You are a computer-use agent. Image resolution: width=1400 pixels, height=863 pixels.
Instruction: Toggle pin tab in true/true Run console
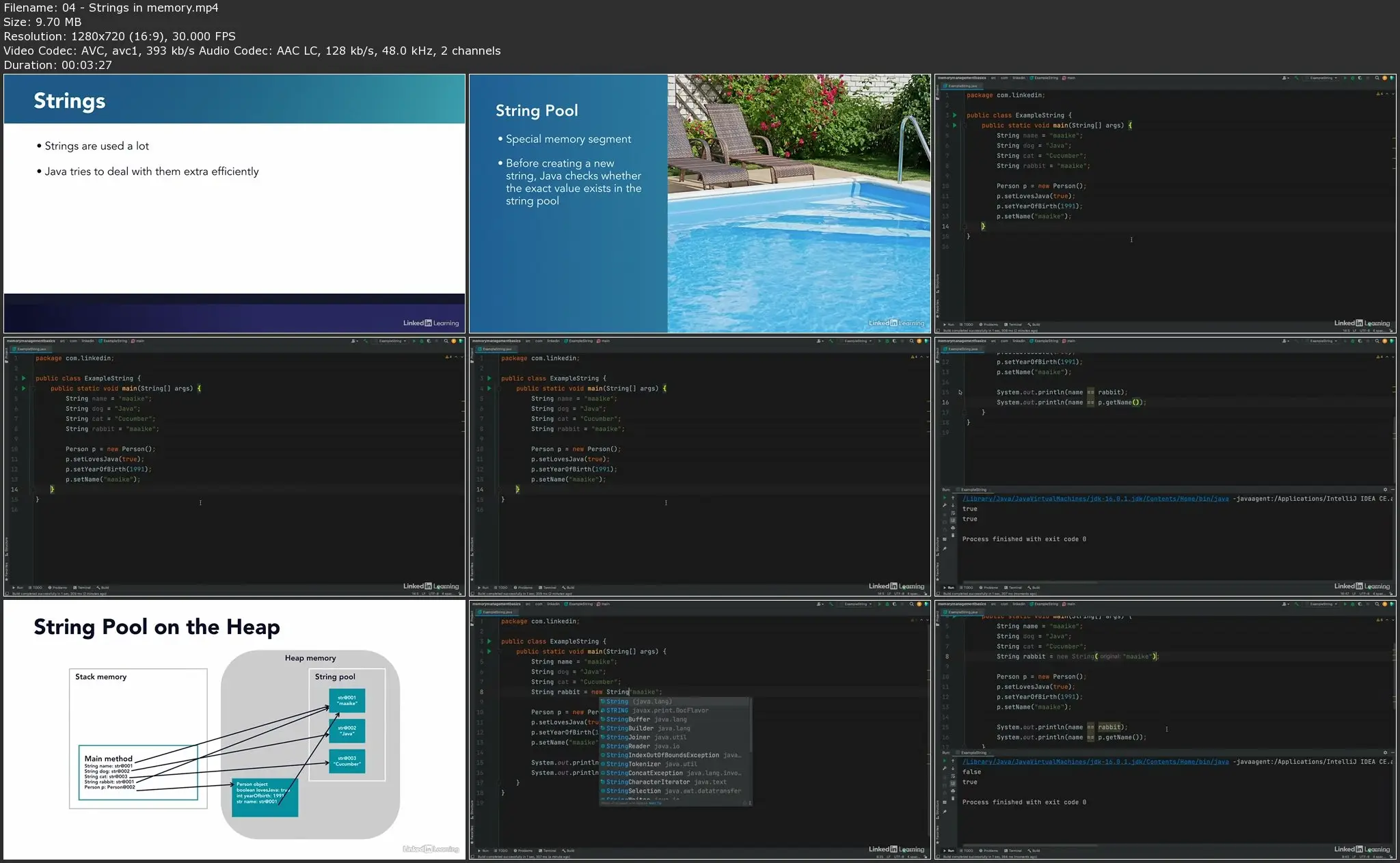945,548
